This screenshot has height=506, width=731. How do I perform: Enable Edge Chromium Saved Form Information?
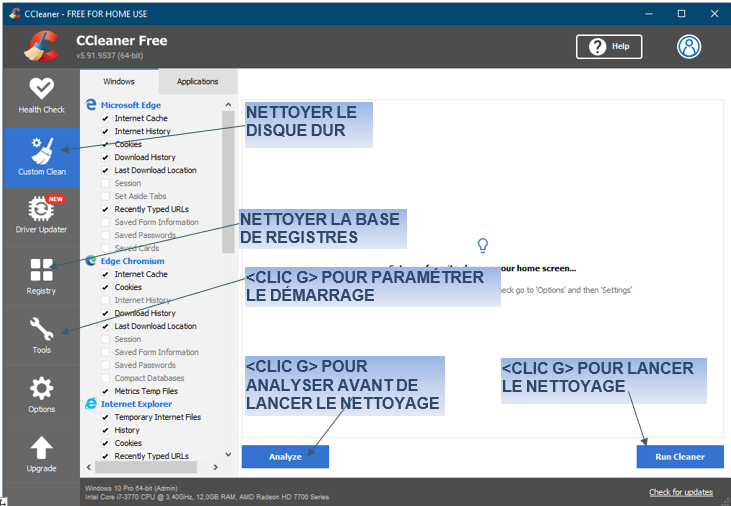tap(105, 352)
